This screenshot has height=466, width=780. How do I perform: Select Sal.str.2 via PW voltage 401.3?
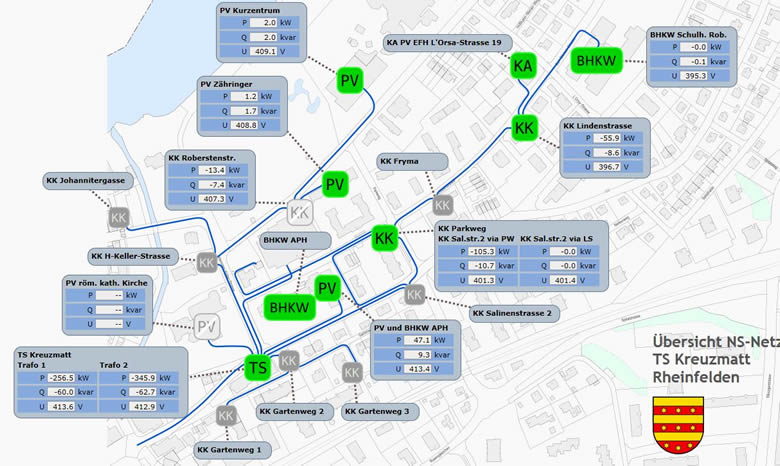(x=482, y=280)
